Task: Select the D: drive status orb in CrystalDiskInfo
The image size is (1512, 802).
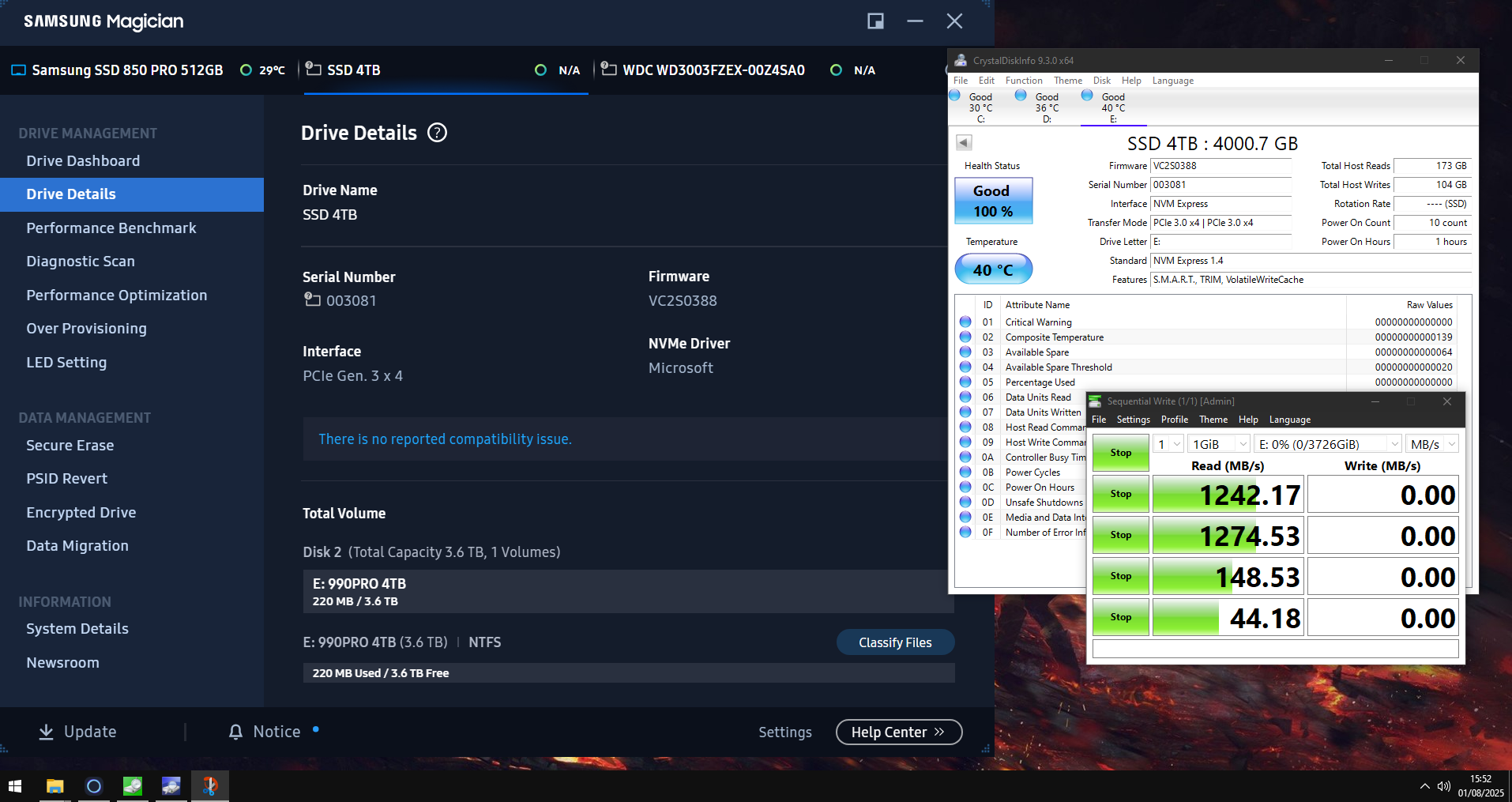Action: 1021,96
